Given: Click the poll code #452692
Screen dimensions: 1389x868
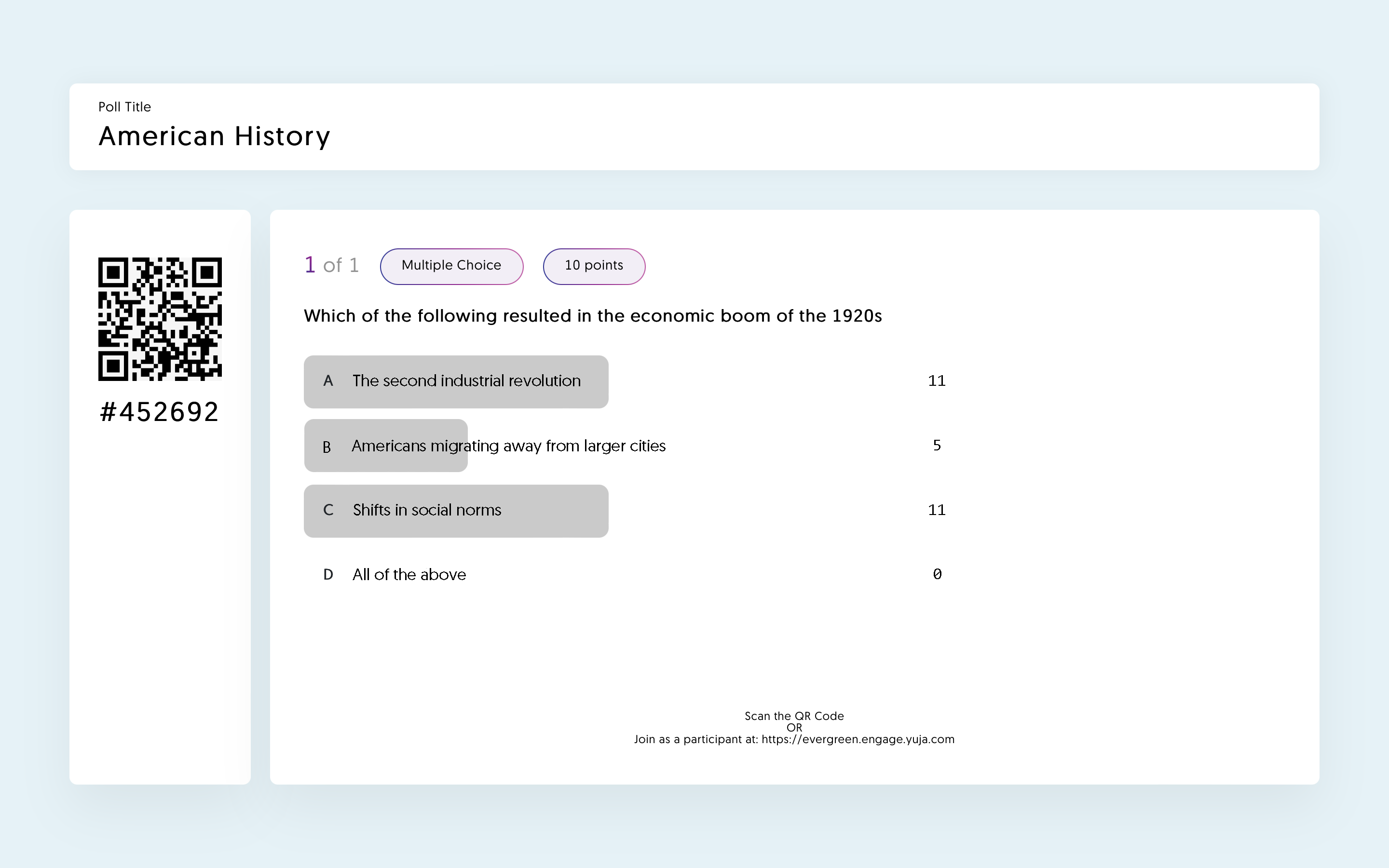Looking at the screenshot, I should (160, 412).
